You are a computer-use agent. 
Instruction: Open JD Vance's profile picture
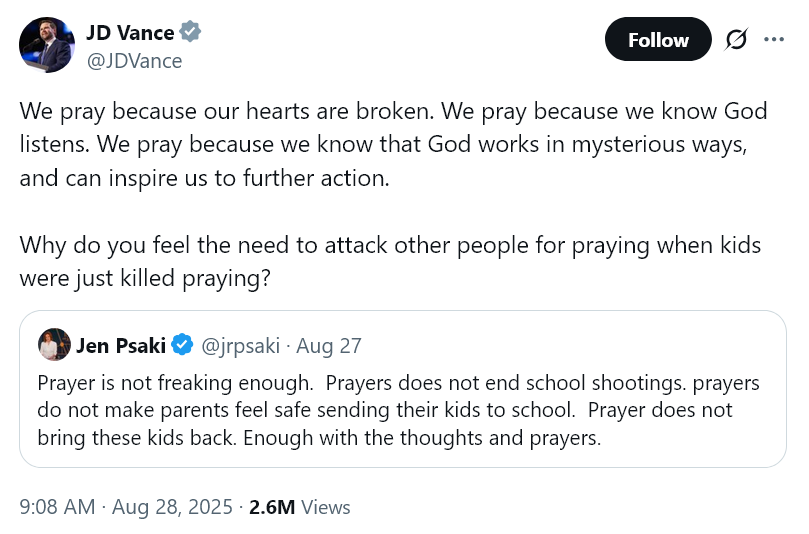coord(46,45)
